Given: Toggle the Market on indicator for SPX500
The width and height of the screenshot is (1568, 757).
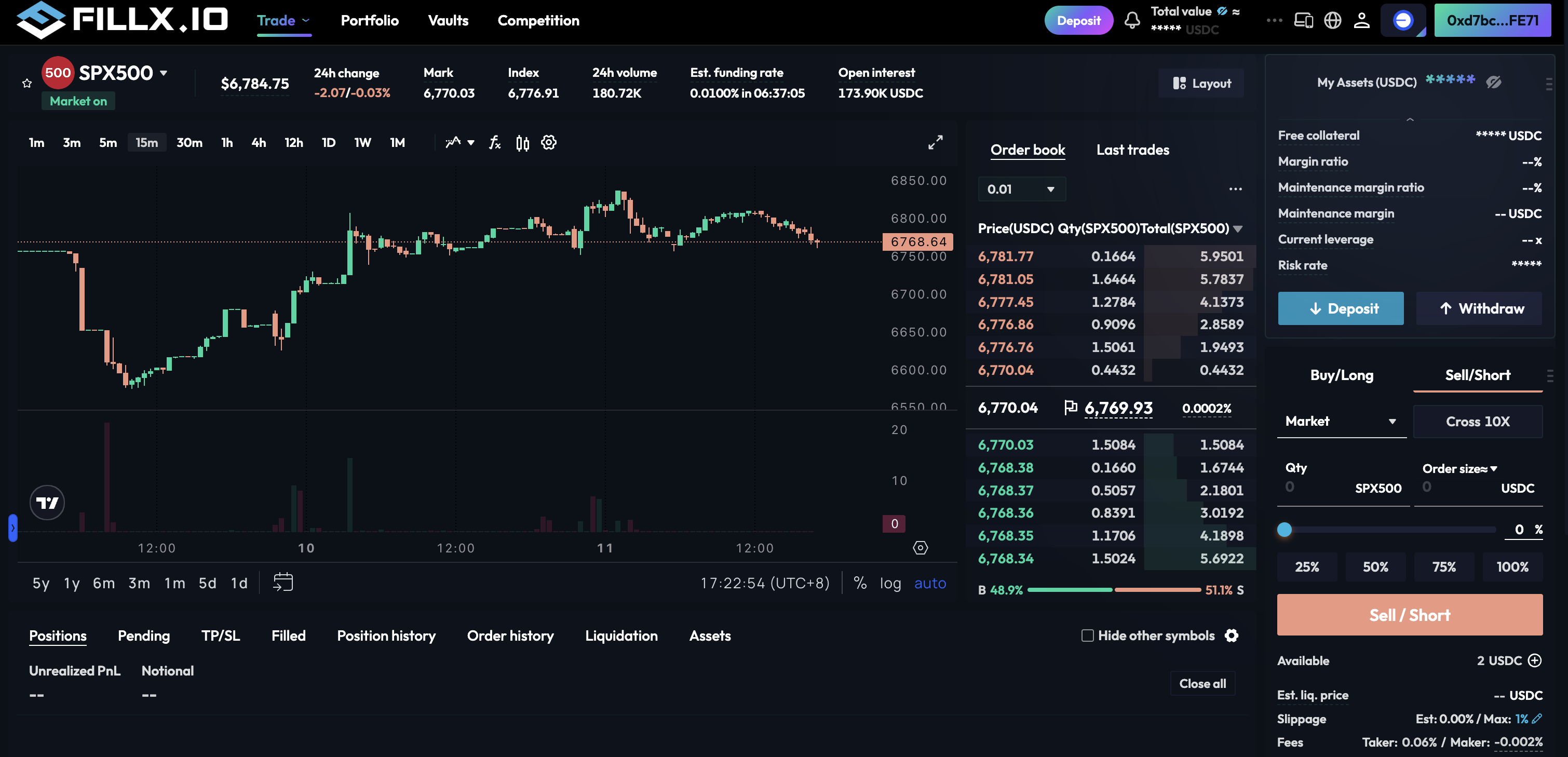Looking at the screenshot, I should pyautogui.click(x=78, y=100).
